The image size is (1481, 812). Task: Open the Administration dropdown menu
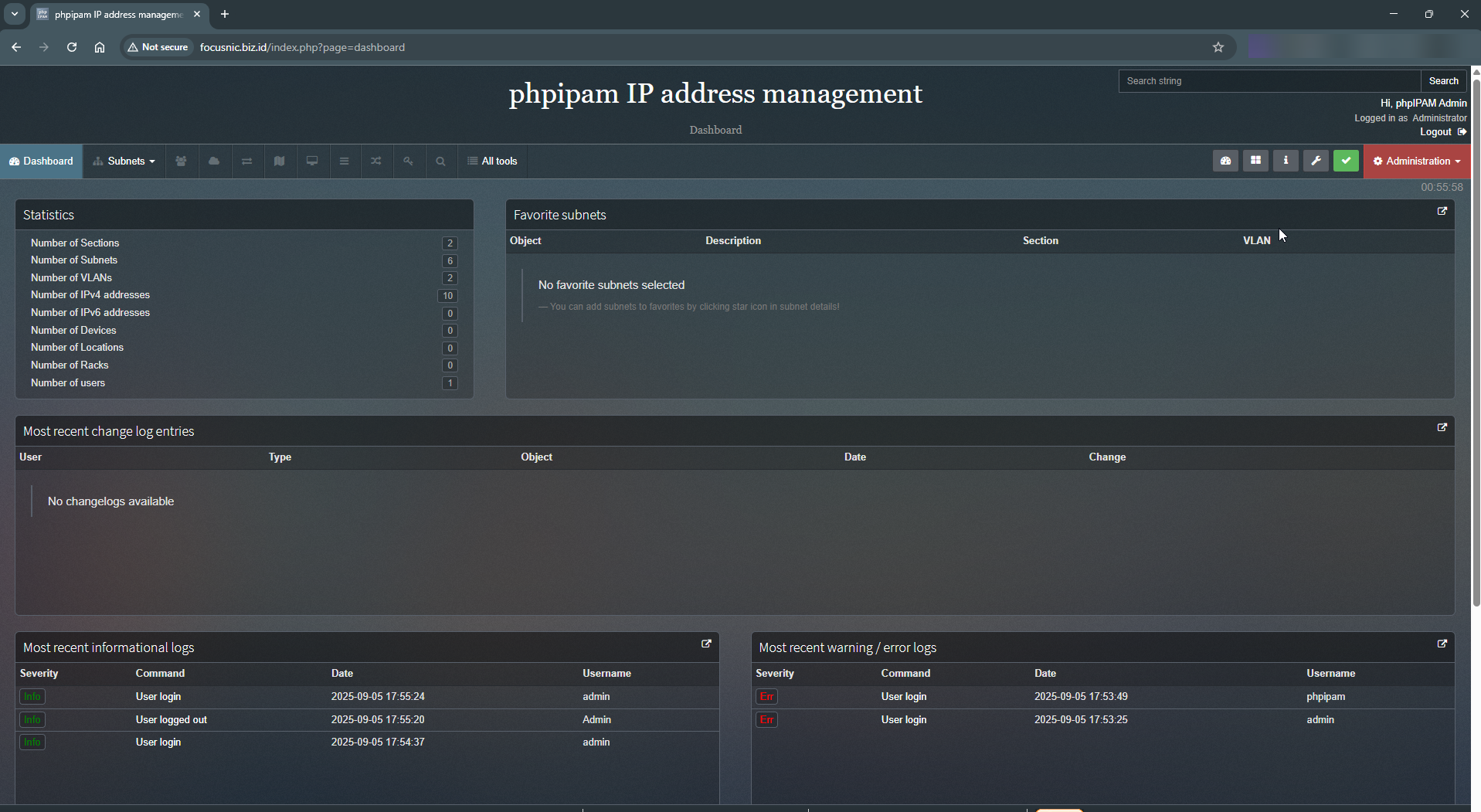pos(1417,161)
